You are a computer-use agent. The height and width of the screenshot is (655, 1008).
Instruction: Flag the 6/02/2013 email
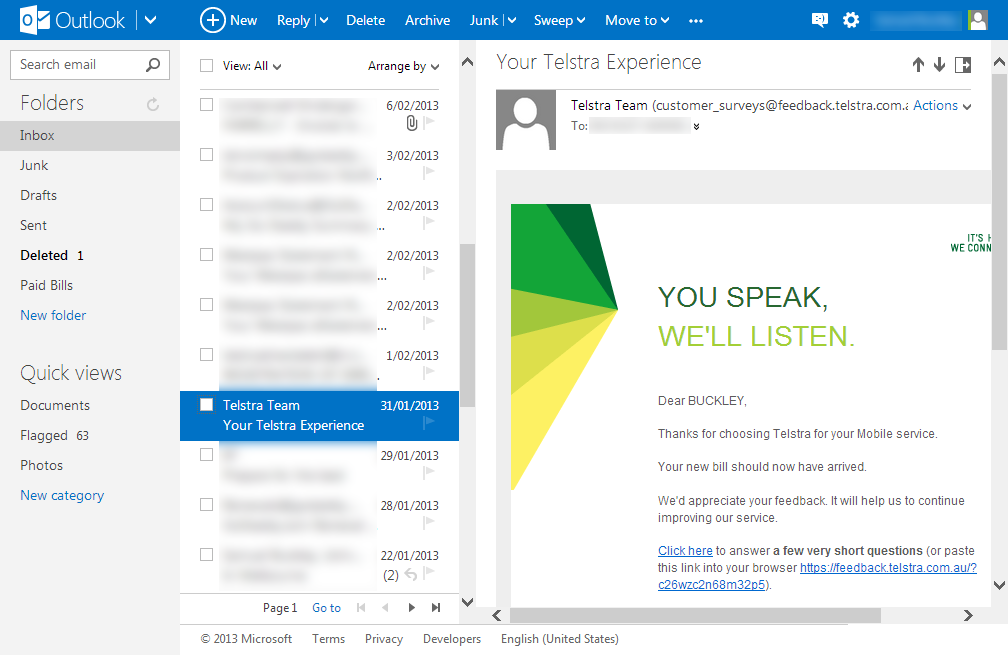click(429, 121)
